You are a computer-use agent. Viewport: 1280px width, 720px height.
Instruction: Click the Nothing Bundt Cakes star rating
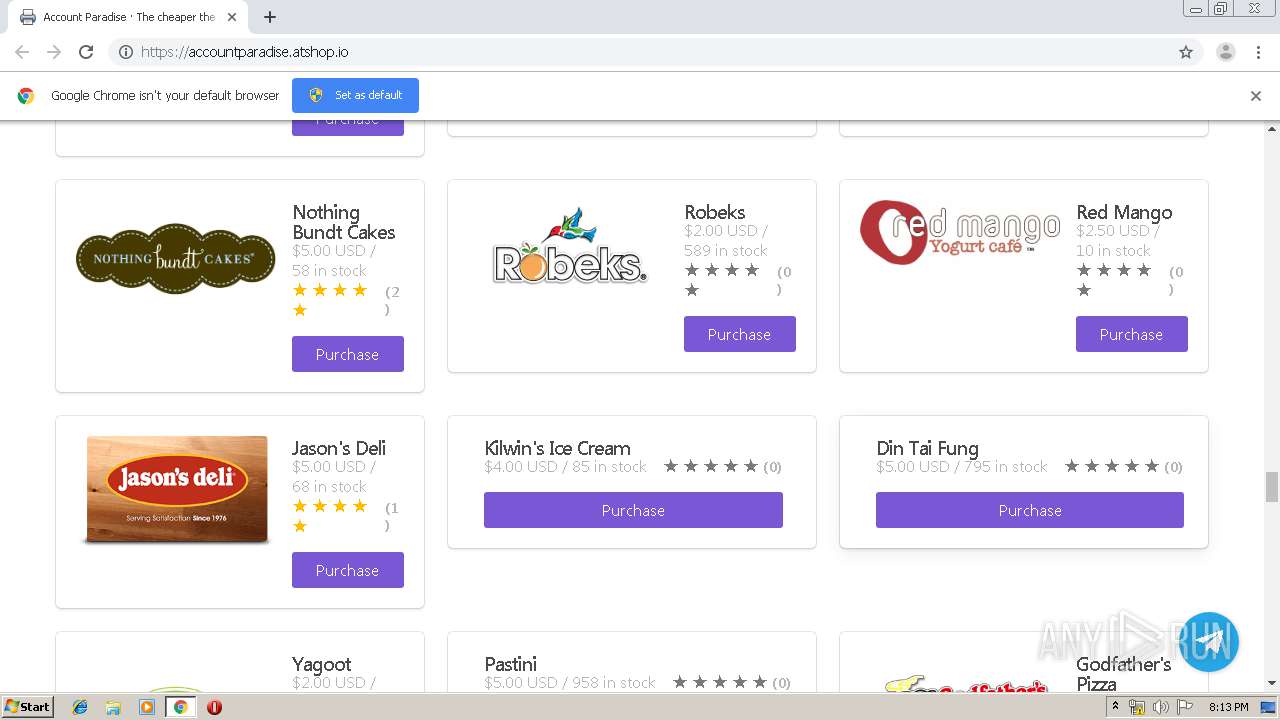pyautogui.click(x=331, y=300)
